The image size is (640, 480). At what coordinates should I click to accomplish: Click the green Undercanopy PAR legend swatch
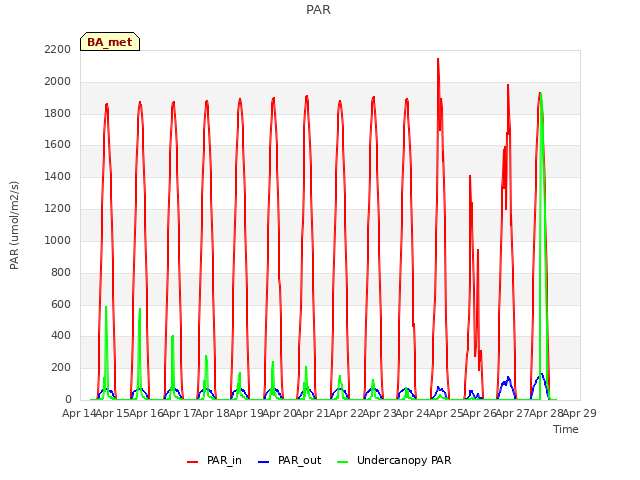tap(343, 462)
